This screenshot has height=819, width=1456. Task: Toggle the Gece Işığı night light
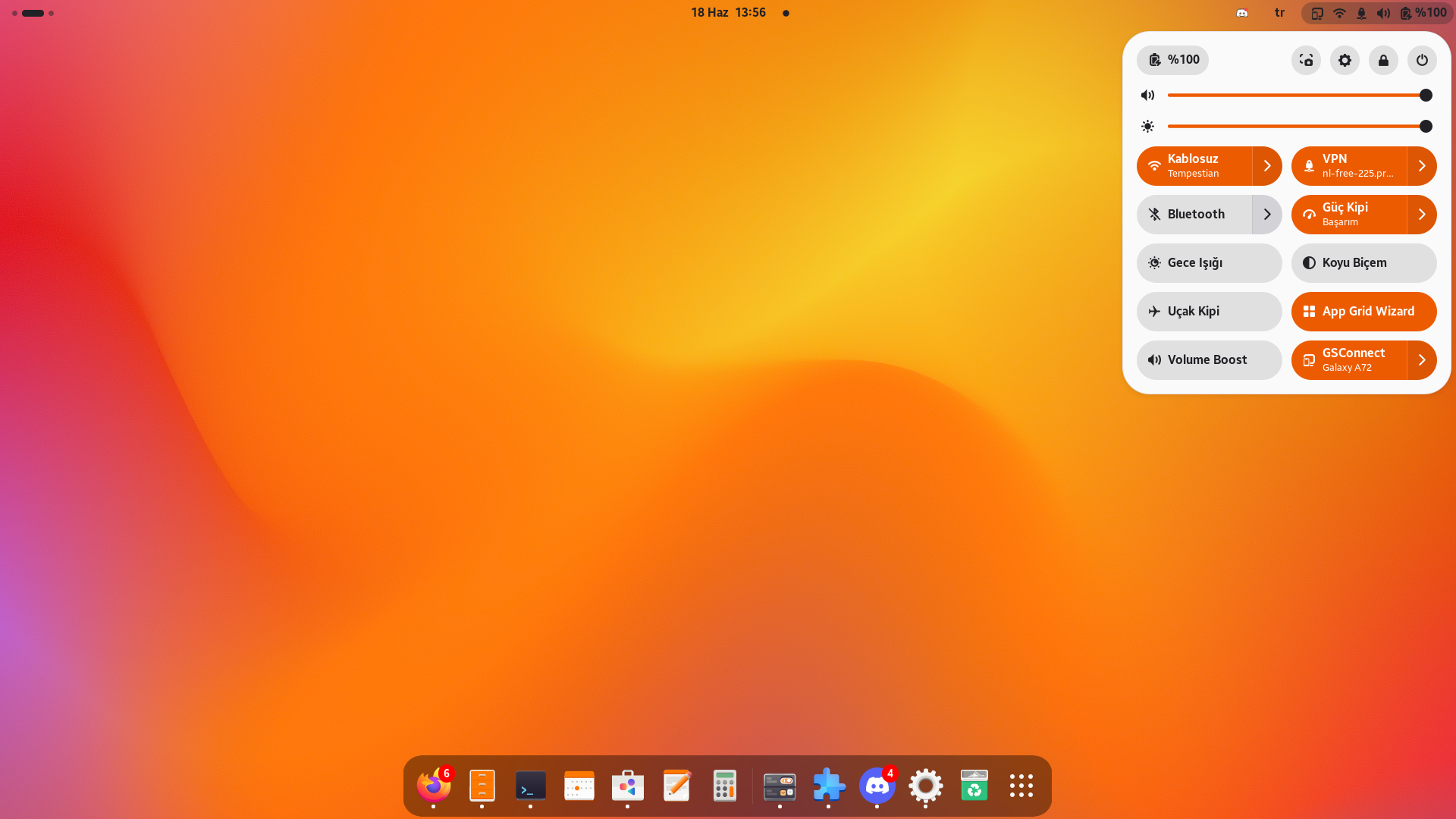(x=1209, y=262)
